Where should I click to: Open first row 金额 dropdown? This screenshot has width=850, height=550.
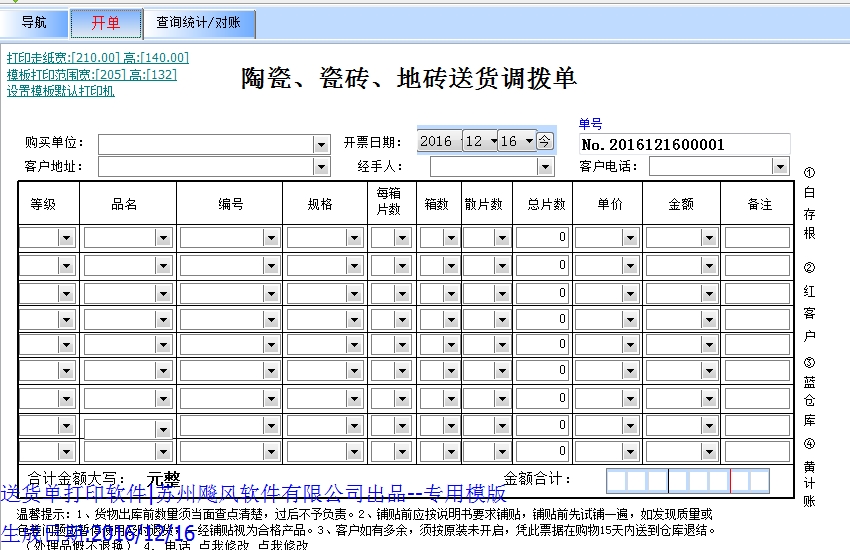(709, 238)
